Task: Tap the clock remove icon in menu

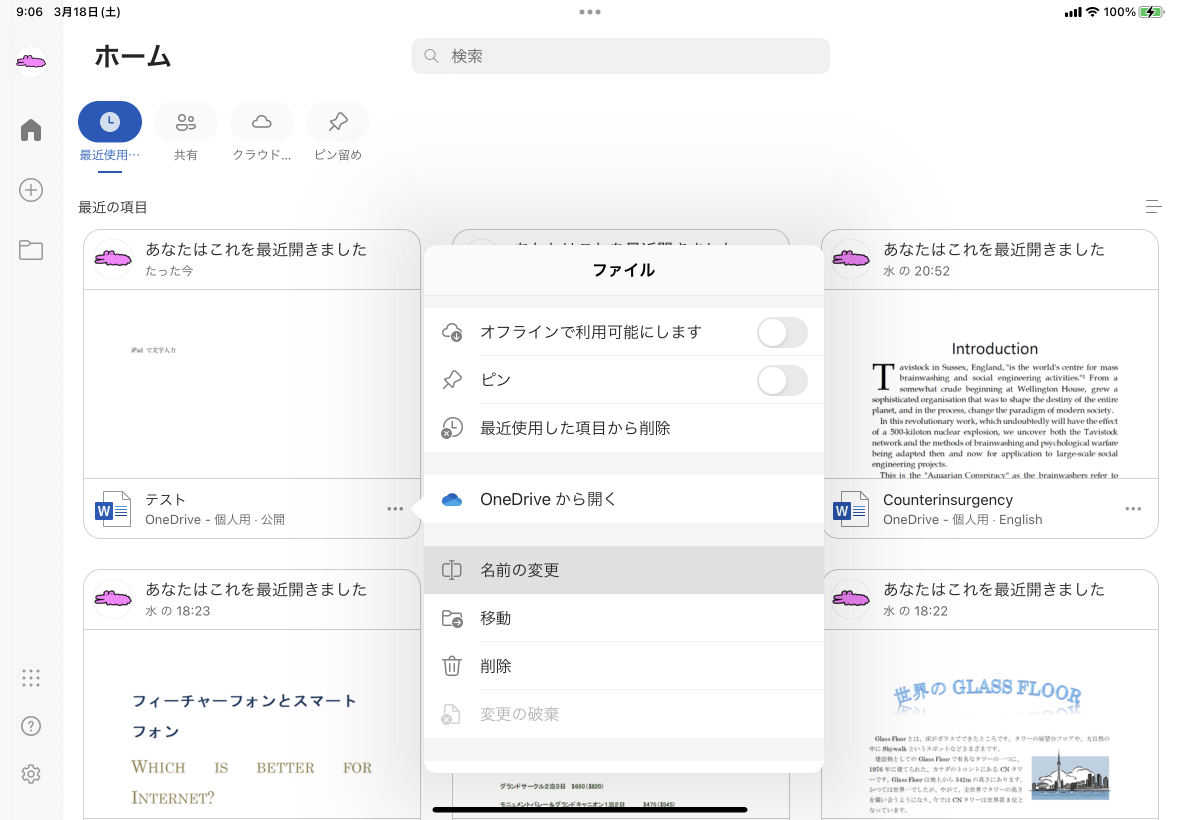Action: [x=452, y=428]
